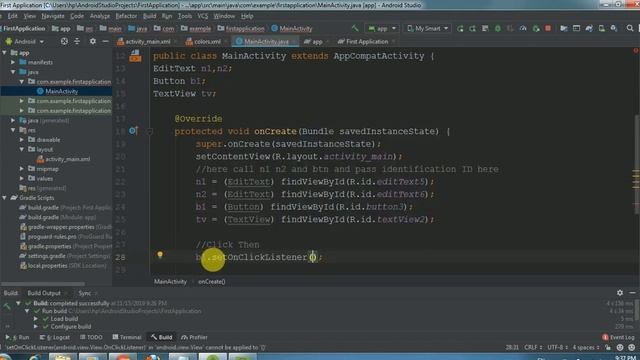This screenshot has width=640, height=360.
Task: Open the Run menu
Action: point(167,16)
